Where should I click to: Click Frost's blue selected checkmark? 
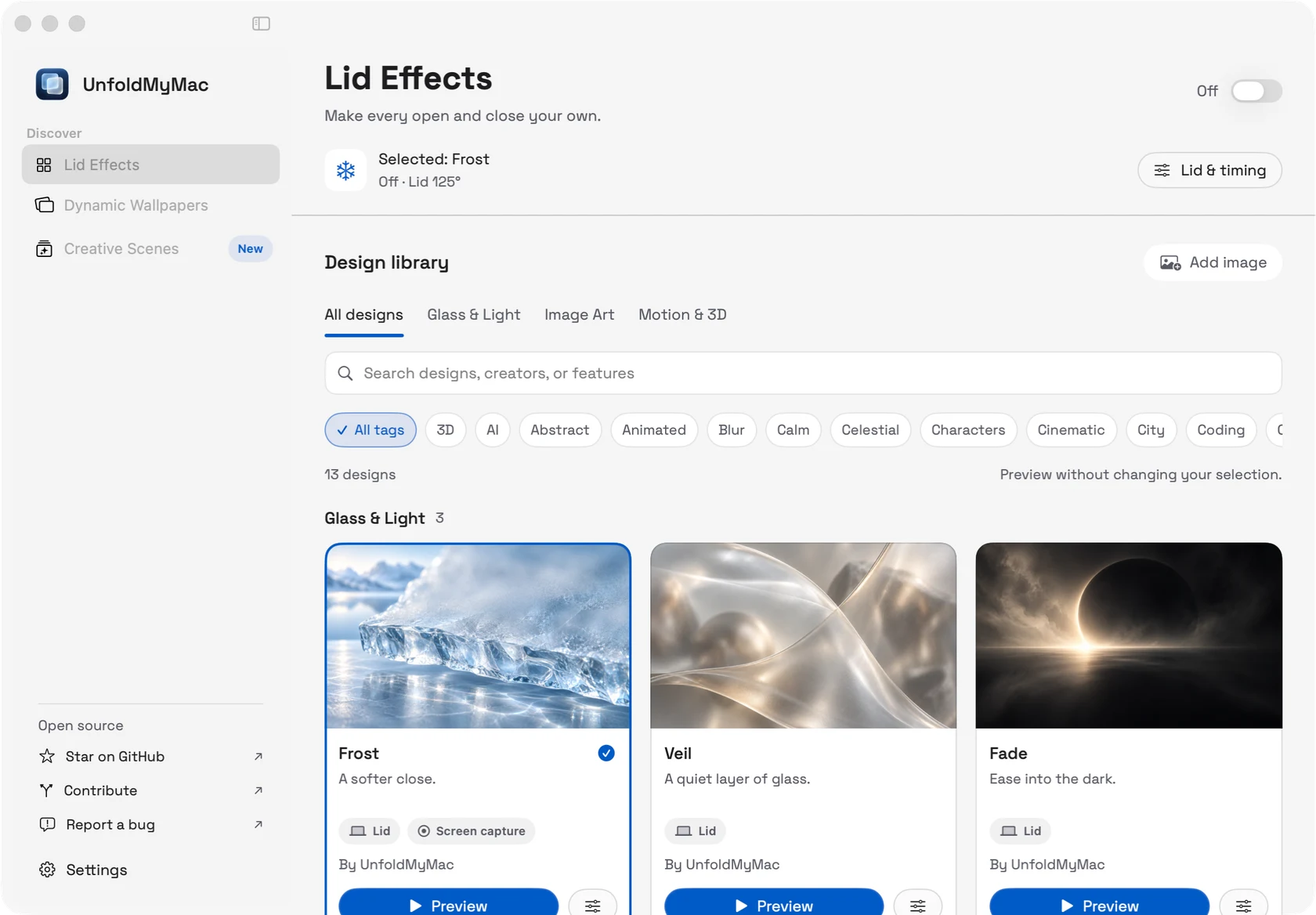pos(606,754)
